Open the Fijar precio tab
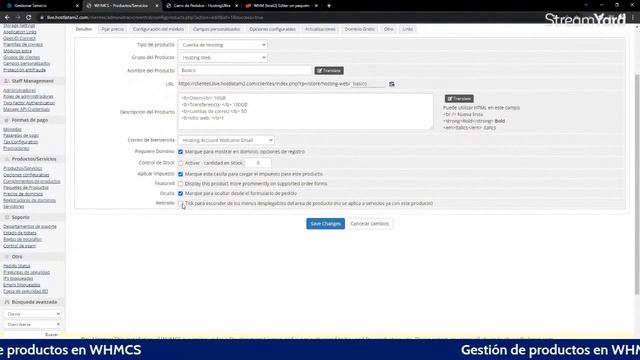Viewport: 640px width, 360px height. tap(113, 29)
